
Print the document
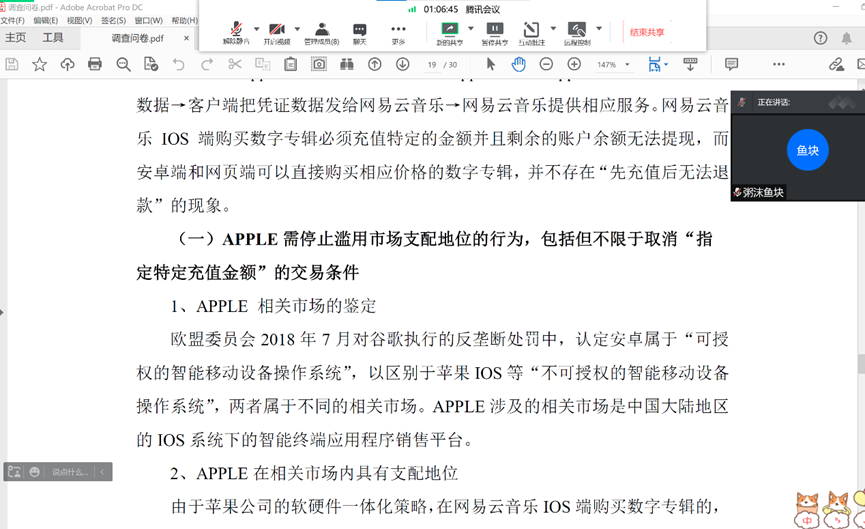pyautogui.click(x=95, y=65)
